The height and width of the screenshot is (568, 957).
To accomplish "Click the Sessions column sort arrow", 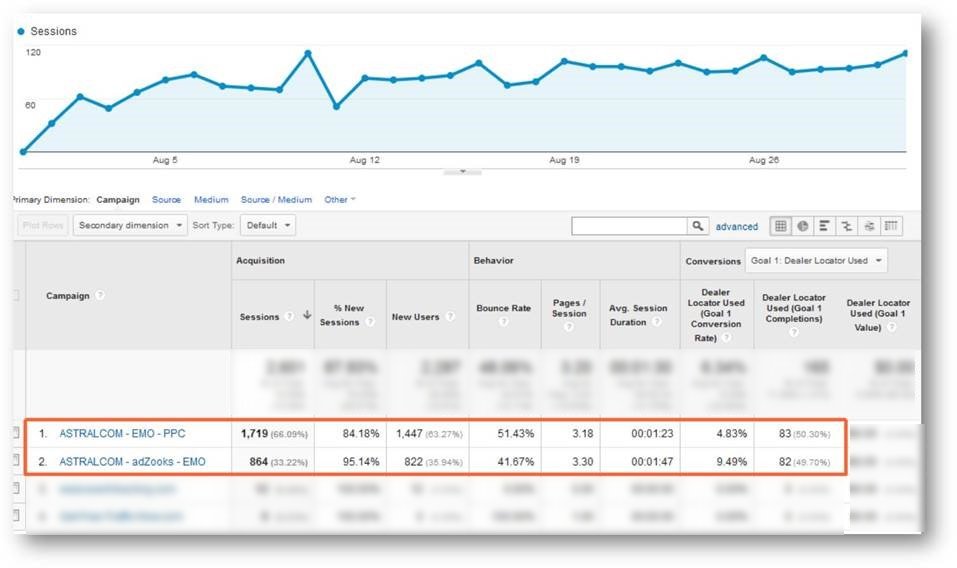I will (307, 316).
